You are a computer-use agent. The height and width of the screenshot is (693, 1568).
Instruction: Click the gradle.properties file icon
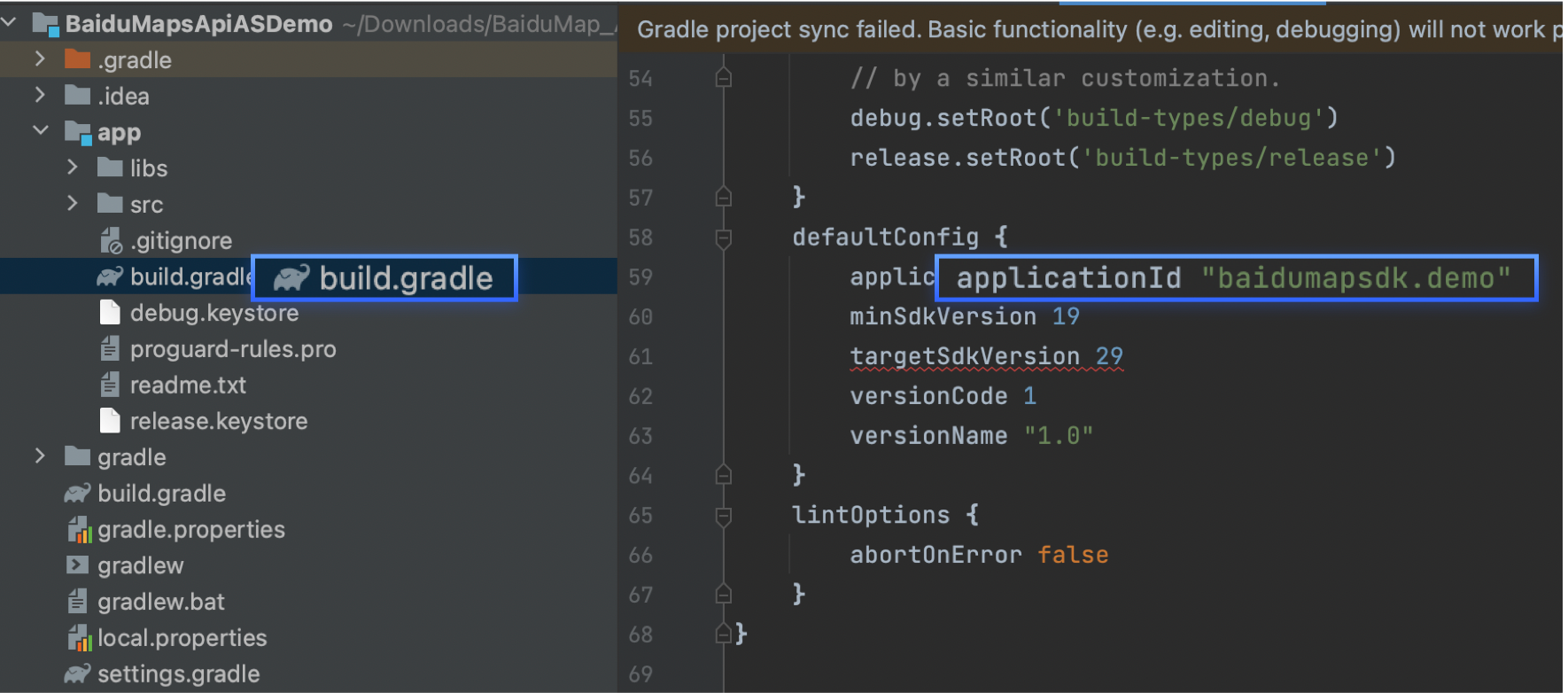click(x=79, y=530)
